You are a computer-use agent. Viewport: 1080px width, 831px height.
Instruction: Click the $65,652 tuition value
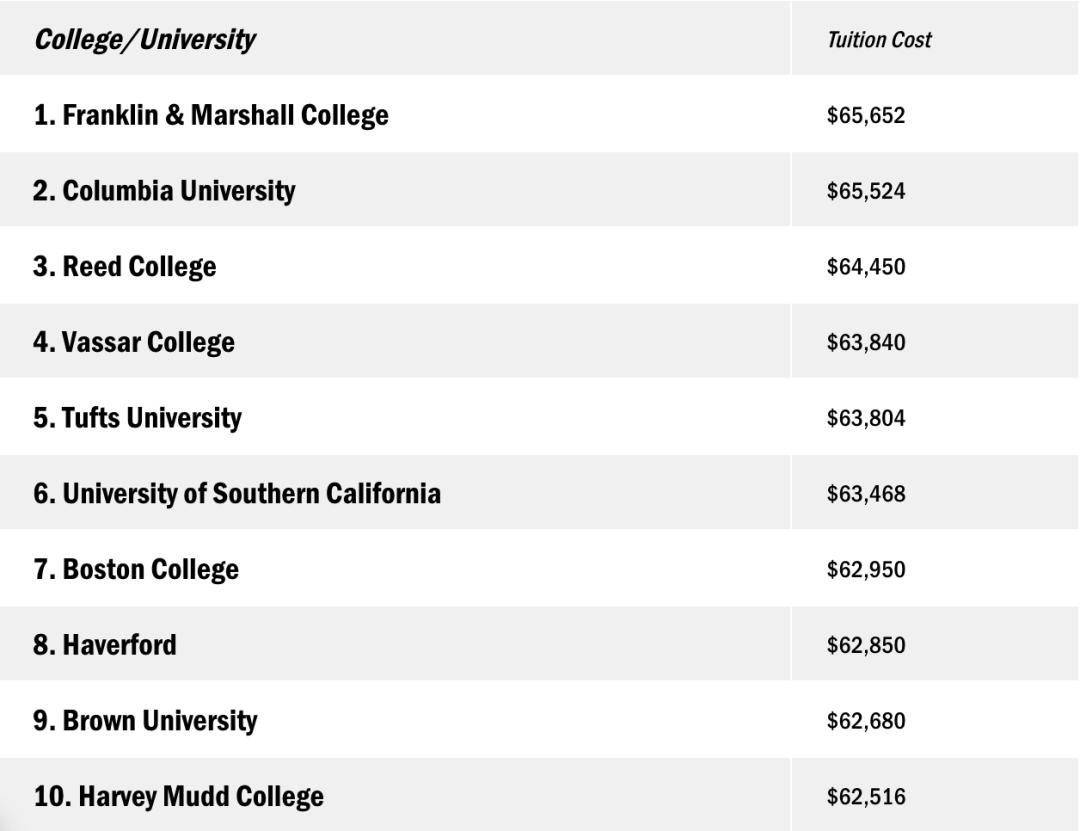tap(866, 115)
